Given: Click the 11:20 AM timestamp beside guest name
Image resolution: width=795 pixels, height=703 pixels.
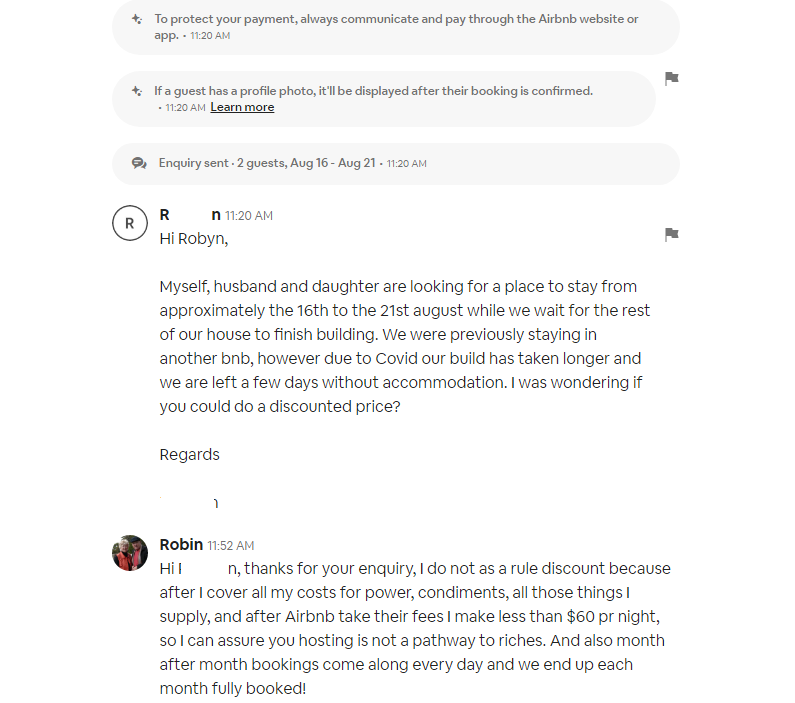Looking at the screenshot, I should [x=249, y=216].
